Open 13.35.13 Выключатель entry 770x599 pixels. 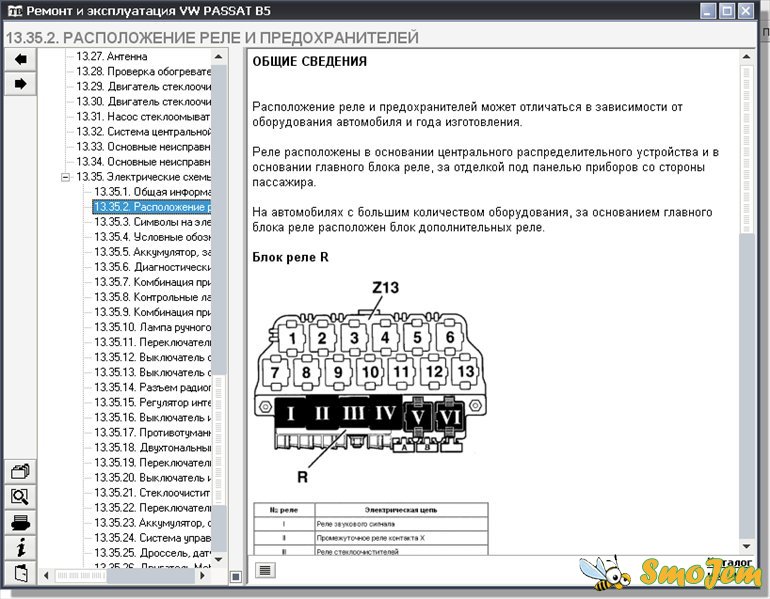152,373
